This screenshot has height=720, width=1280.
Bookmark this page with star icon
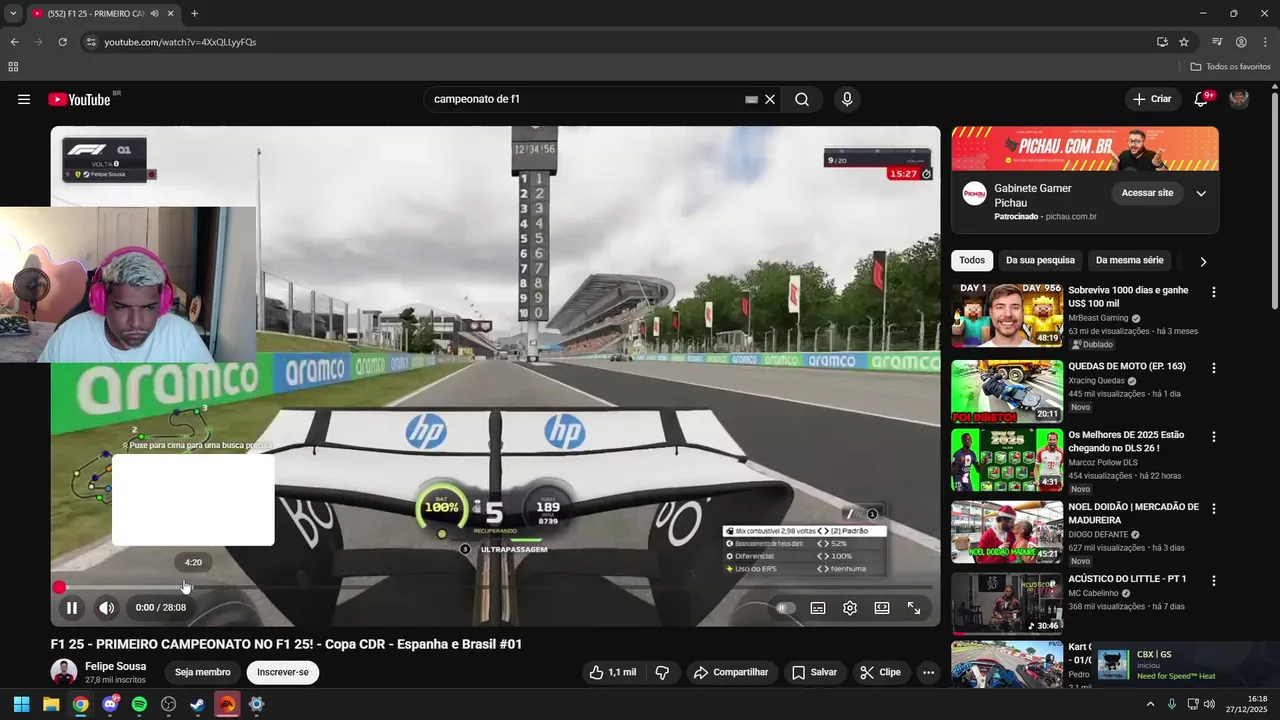(x=1184, y=42)
